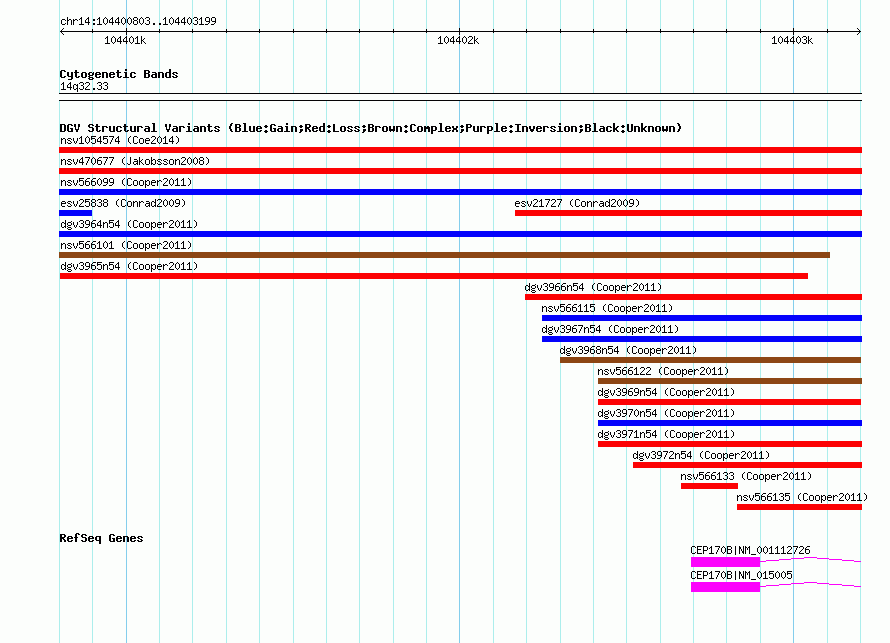Select the dgv3966n54 (Cooper2011) label

[x=593, y=287]
